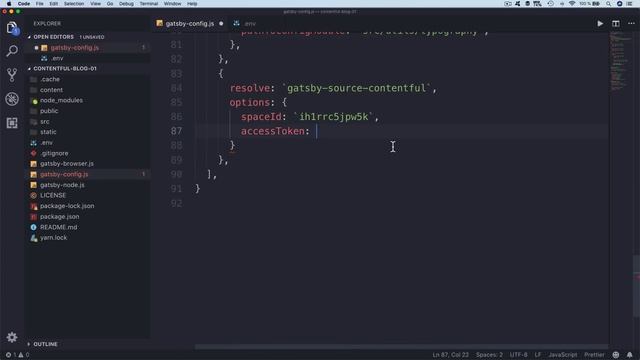
Task: Open gatsby-browser.js in the explorer
Action: point(67,164)
